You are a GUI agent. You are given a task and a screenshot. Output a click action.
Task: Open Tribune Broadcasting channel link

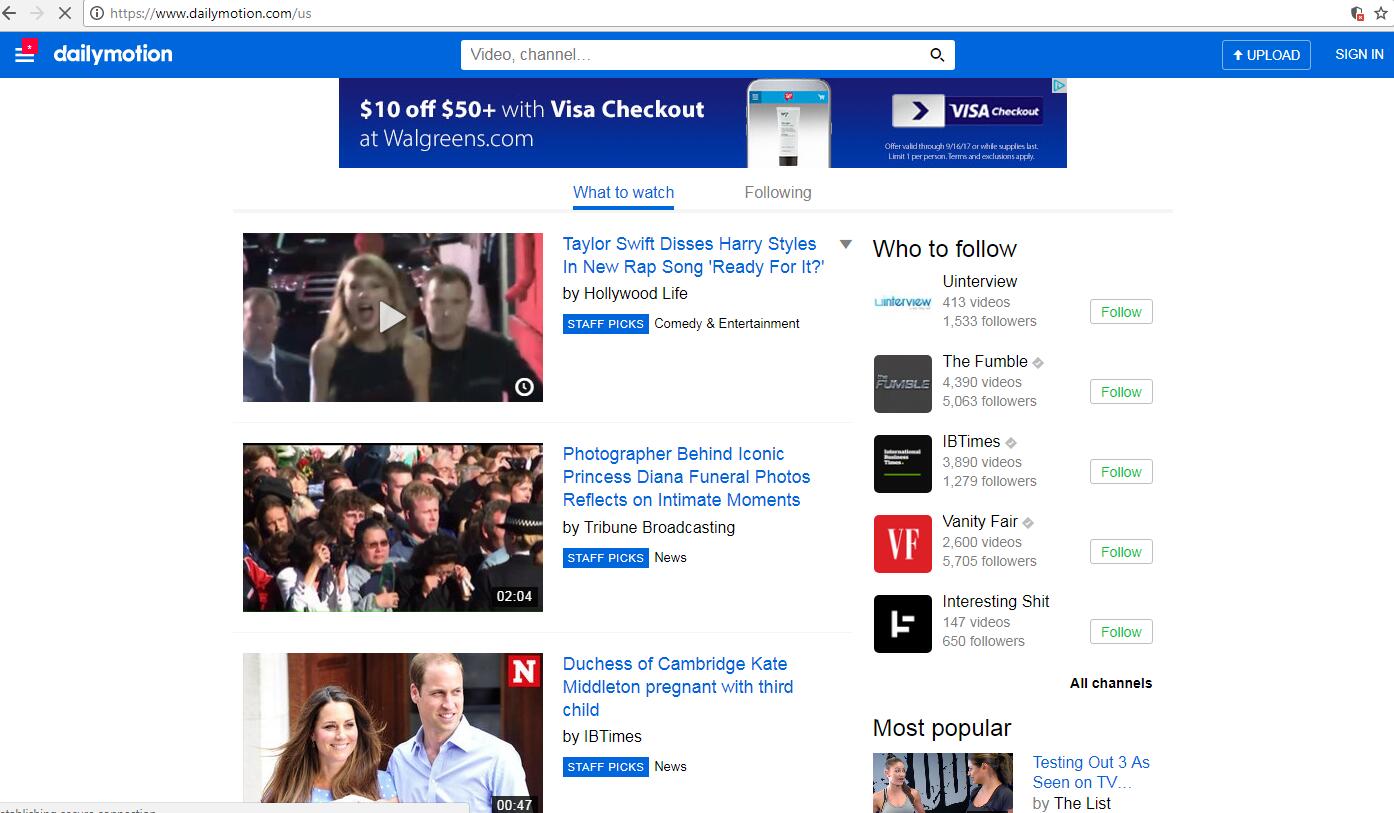click(x=659, y=527)
